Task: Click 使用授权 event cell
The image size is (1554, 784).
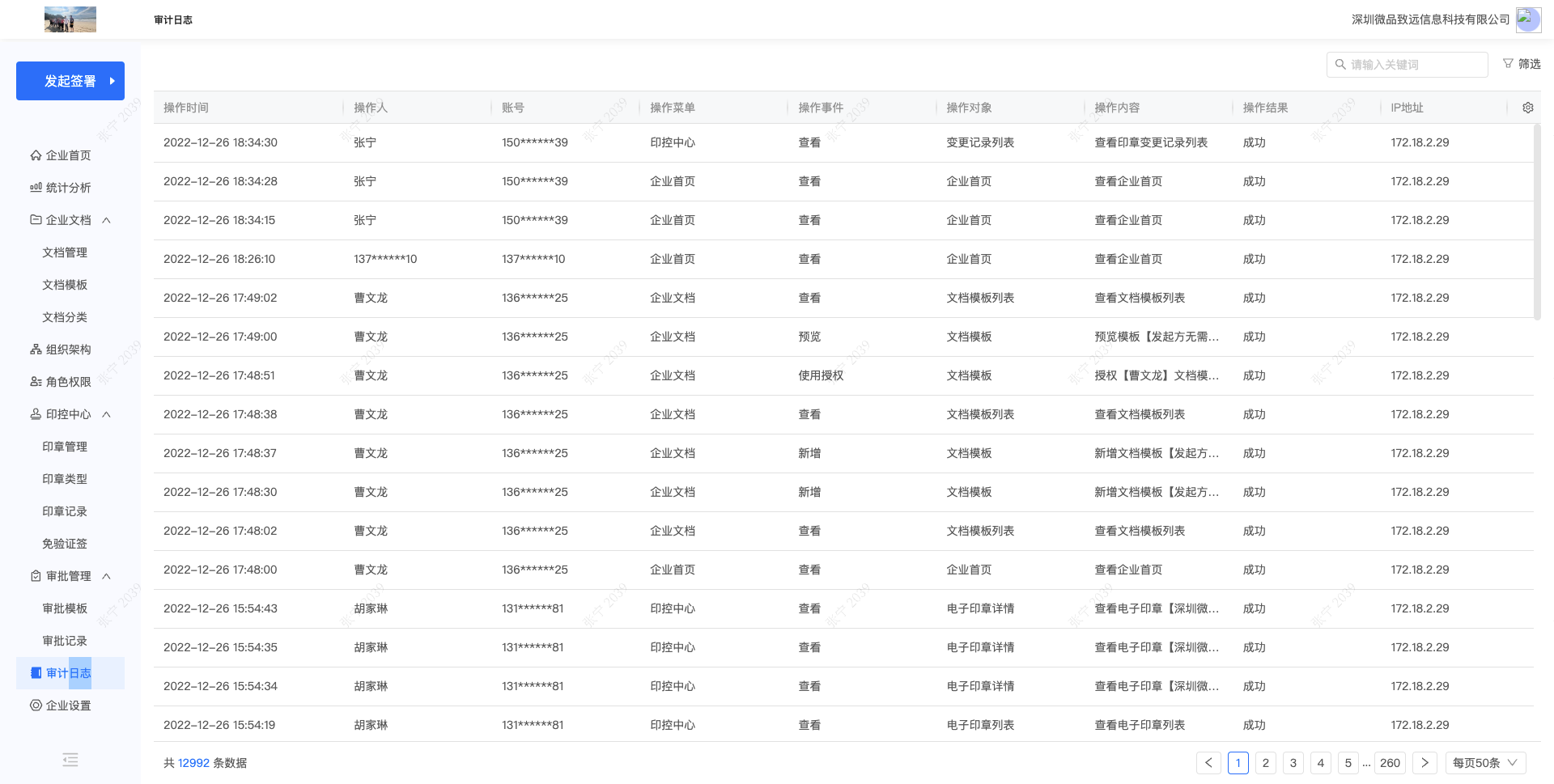Action: click(821, 375)
